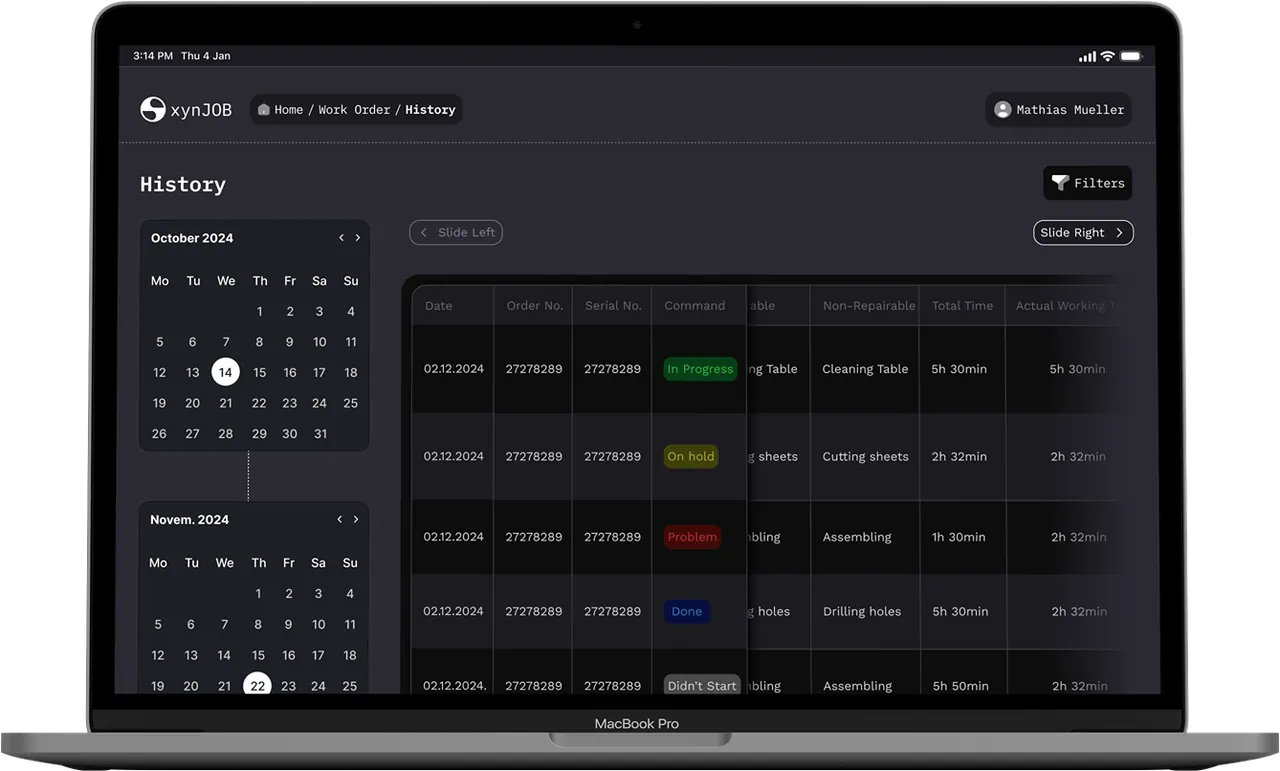The width and height of the screenshot is (1280, 771).
Task: Toggle selection of October 14 on the calendar
Action: click(226, 371)
